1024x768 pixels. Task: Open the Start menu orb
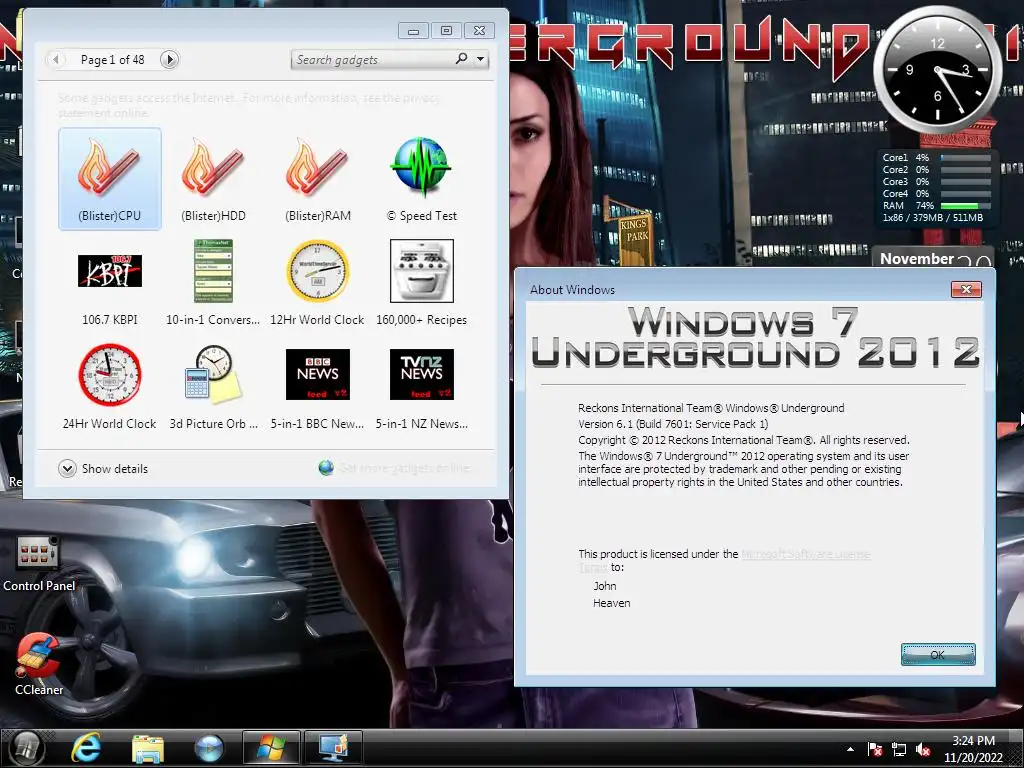26,748
